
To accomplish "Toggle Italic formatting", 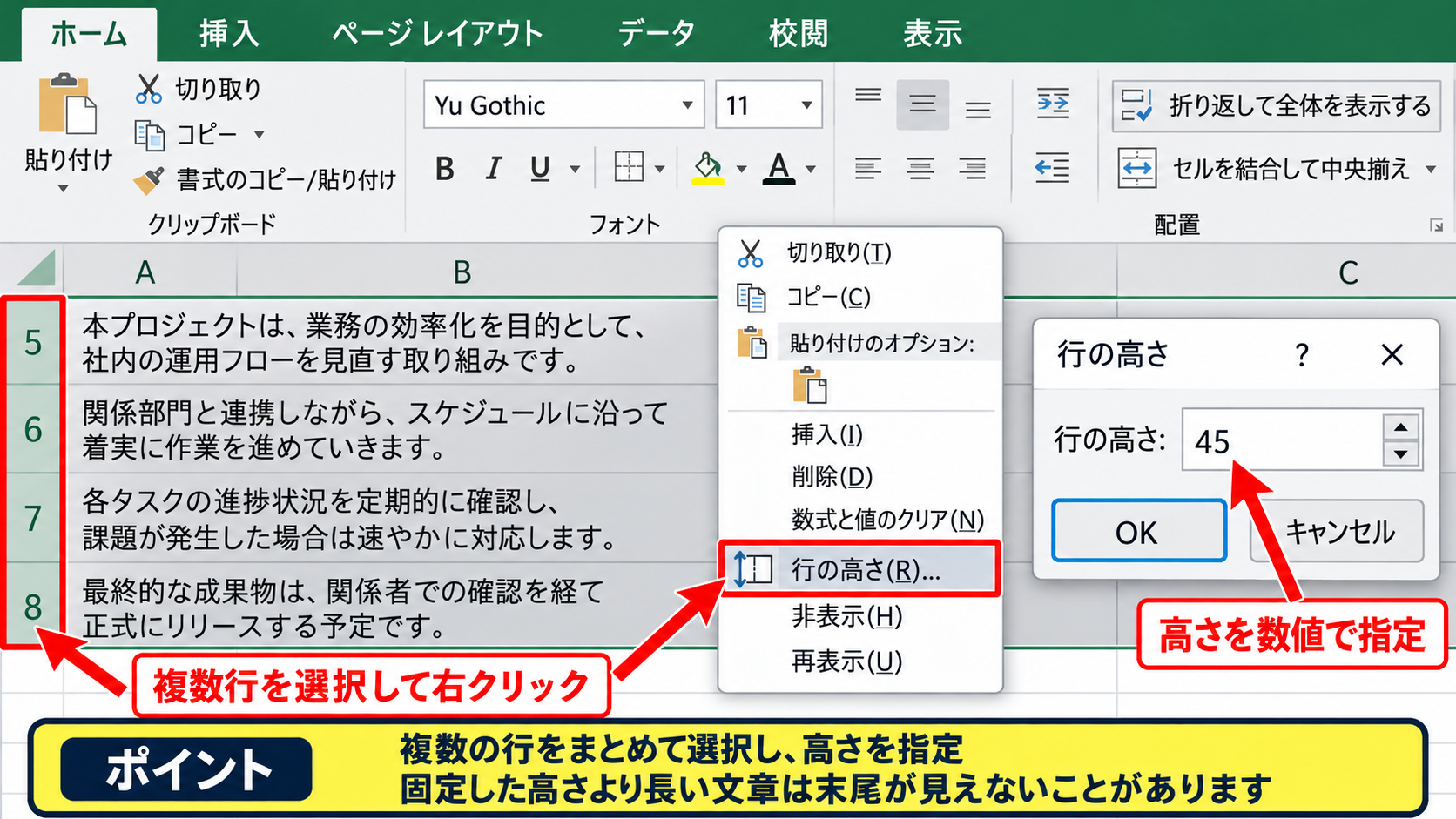I will pos(494,168).
